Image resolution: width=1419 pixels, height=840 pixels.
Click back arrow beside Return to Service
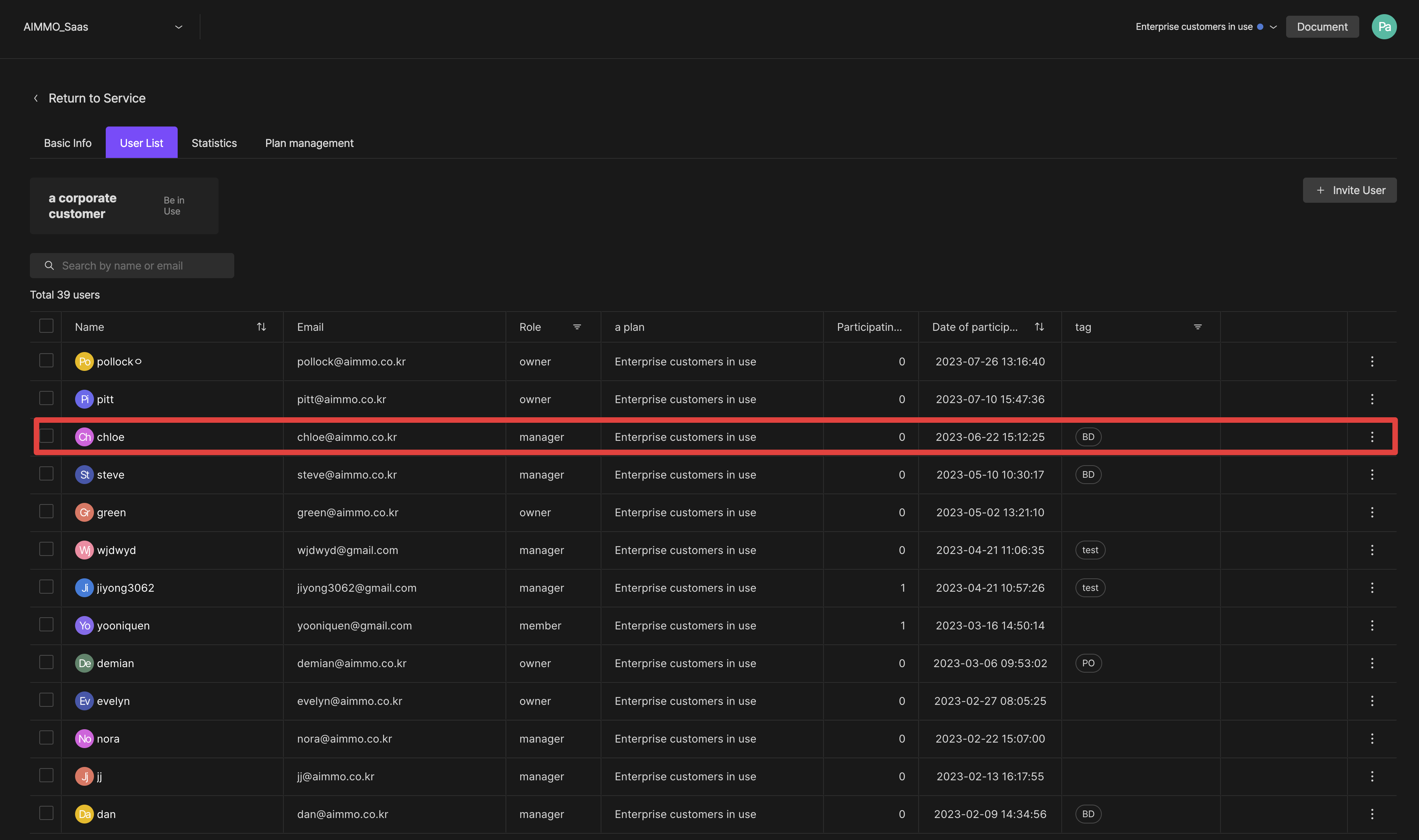coord(36,98)
